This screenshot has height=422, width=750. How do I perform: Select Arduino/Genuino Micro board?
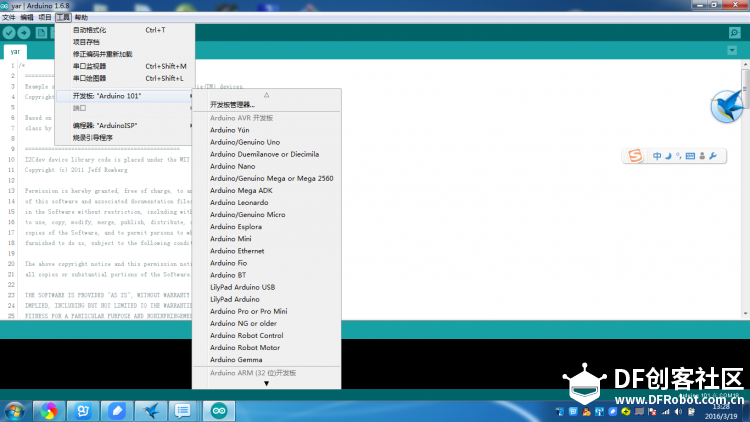pos(266,214)
